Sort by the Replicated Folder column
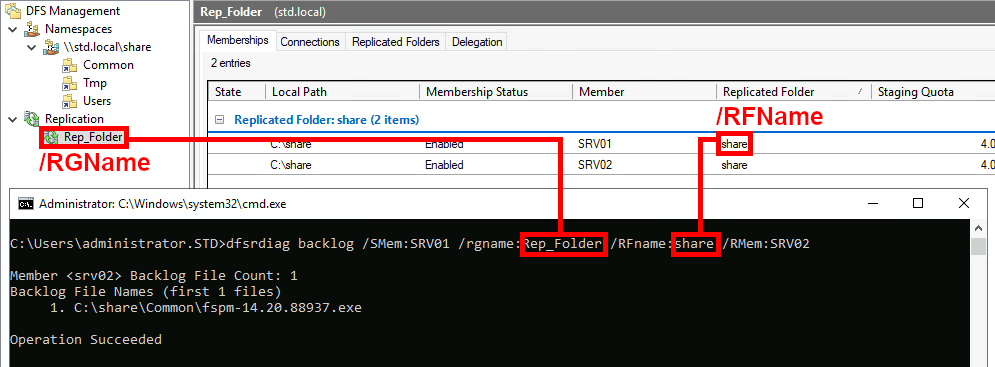995x367 pixels. click(x=793, y=92)
